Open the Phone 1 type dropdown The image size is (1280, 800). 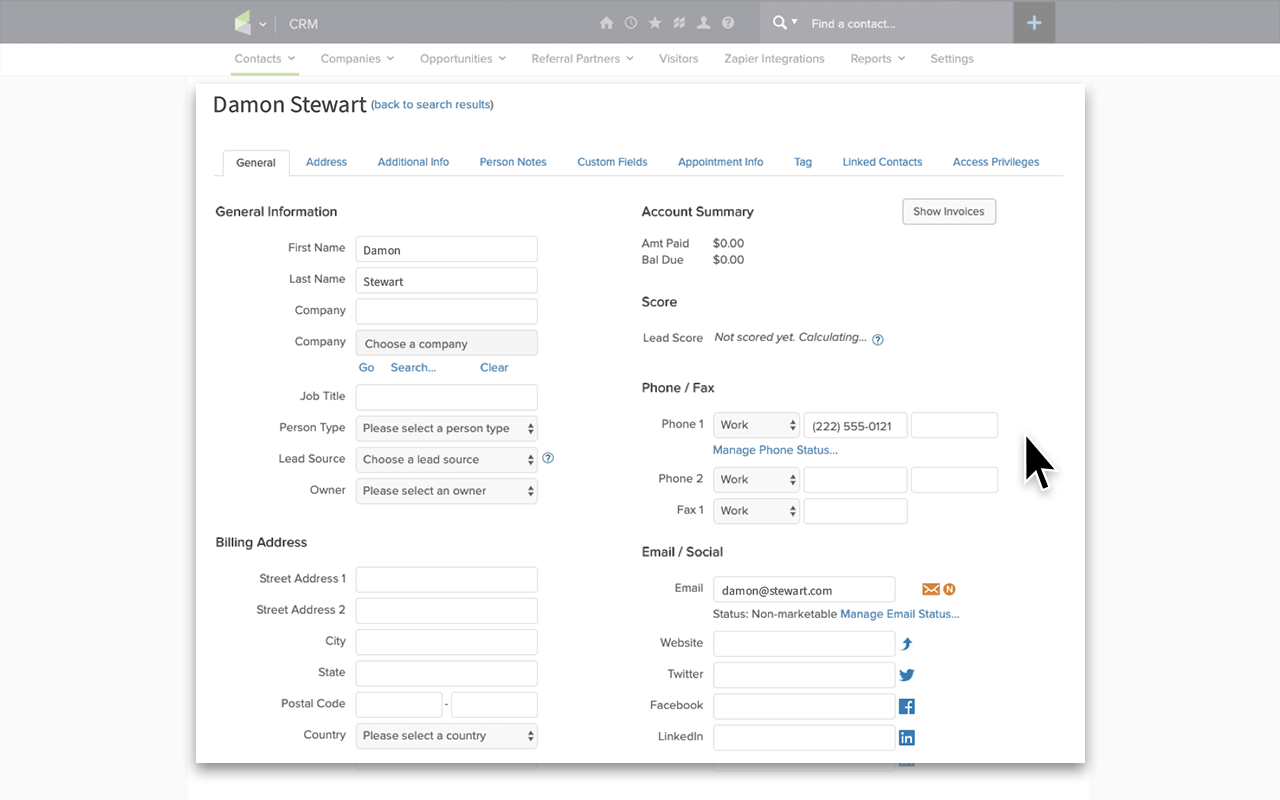pyautogui.click(x=755, y=425)
